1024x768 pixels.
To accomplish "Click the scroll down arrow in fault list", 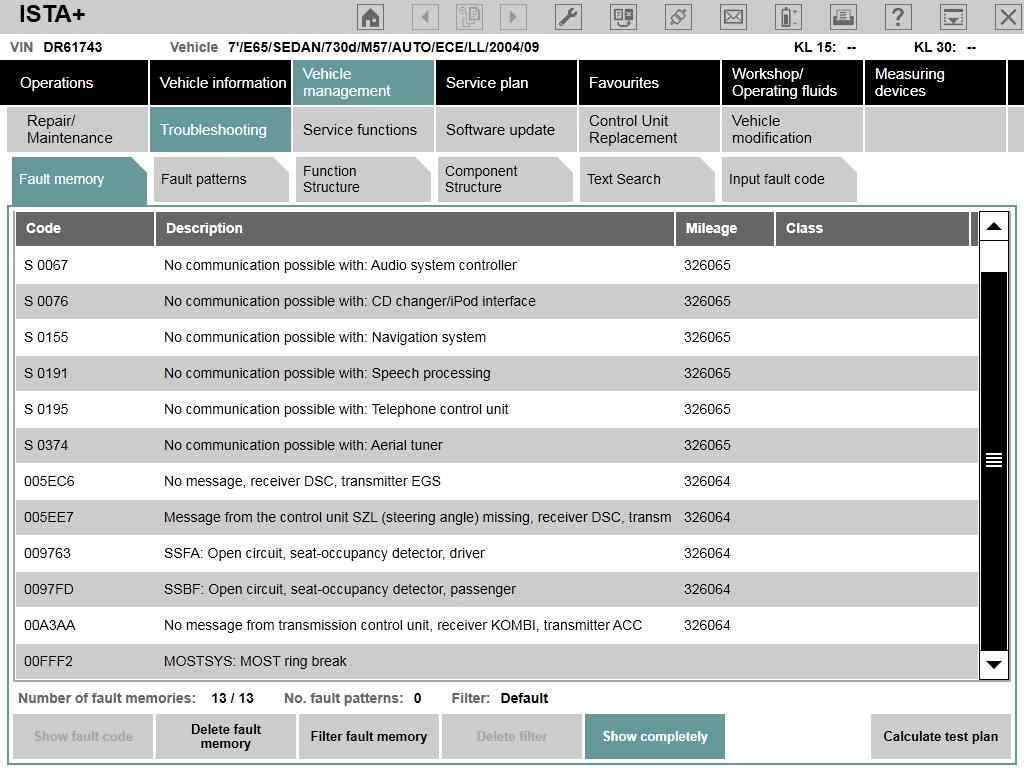I will tap(994, 665).
